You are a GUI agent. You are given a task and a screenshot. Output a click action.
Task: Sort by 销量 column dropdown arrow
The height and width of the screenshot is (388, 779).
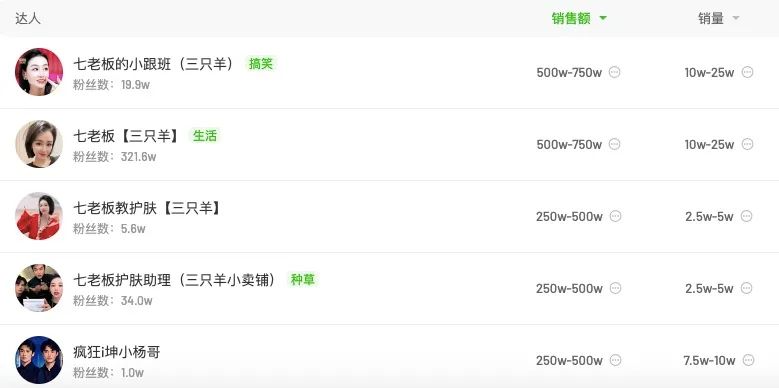coord(736,18)
